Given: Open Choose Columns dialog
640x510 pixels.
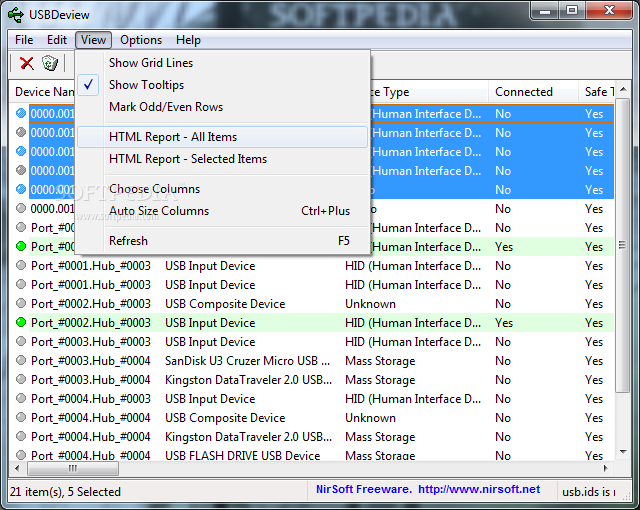Looking at the screenshot, I should pyautogui.click(x=223, y=189).
